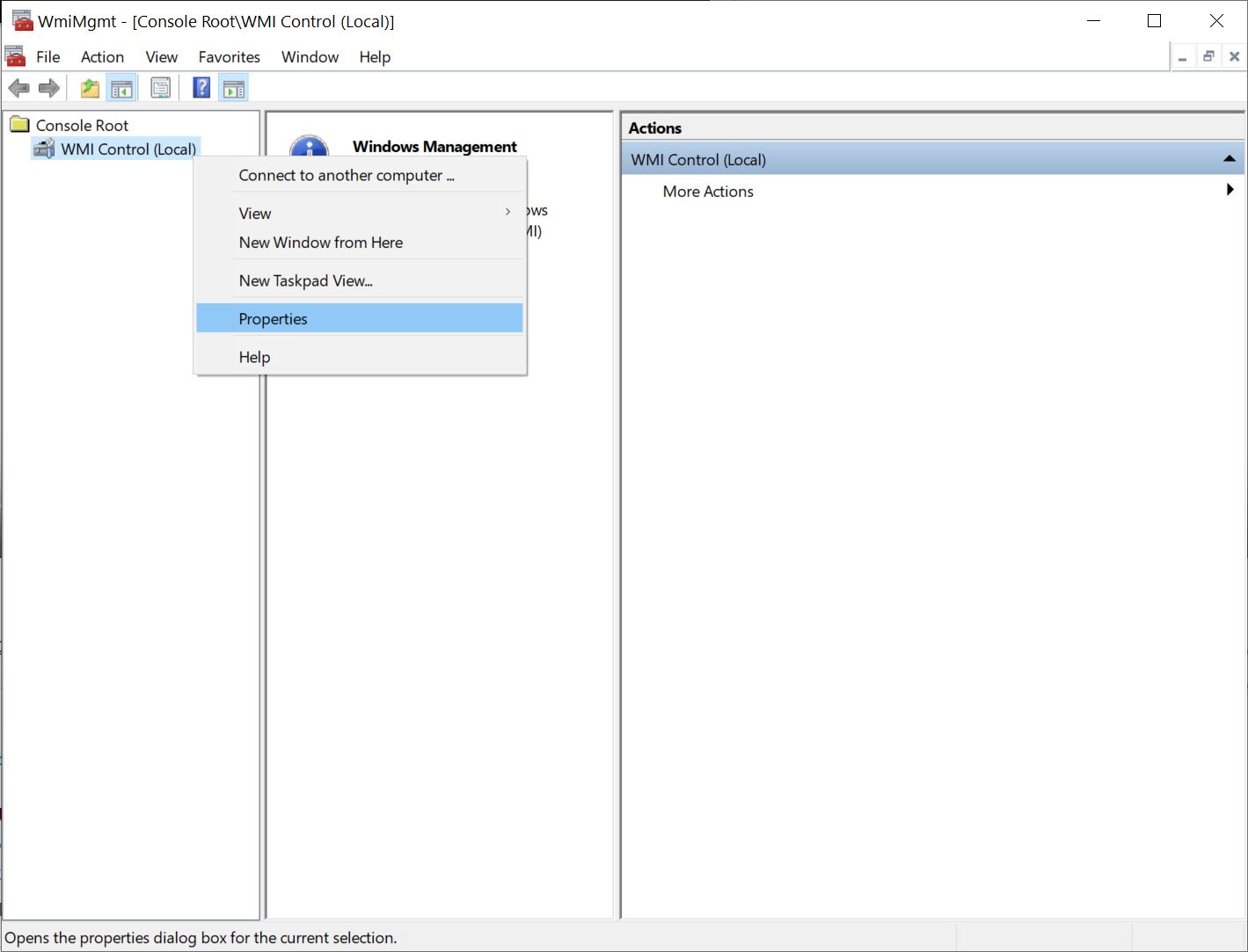The image size is (1248, 952).
Task: Open the Action menu in the menu bar
Action: (x=102, y=56)
